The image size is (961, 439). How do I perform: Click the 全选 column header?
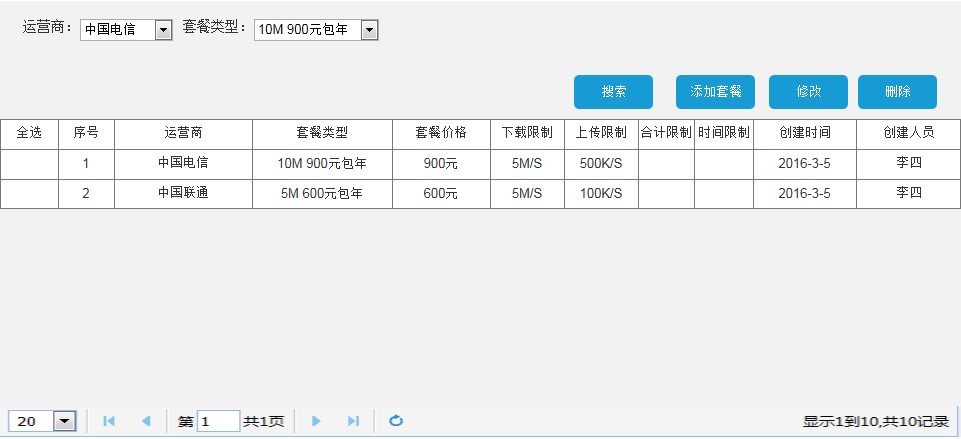pyautogui.click(x=29, y=134)
